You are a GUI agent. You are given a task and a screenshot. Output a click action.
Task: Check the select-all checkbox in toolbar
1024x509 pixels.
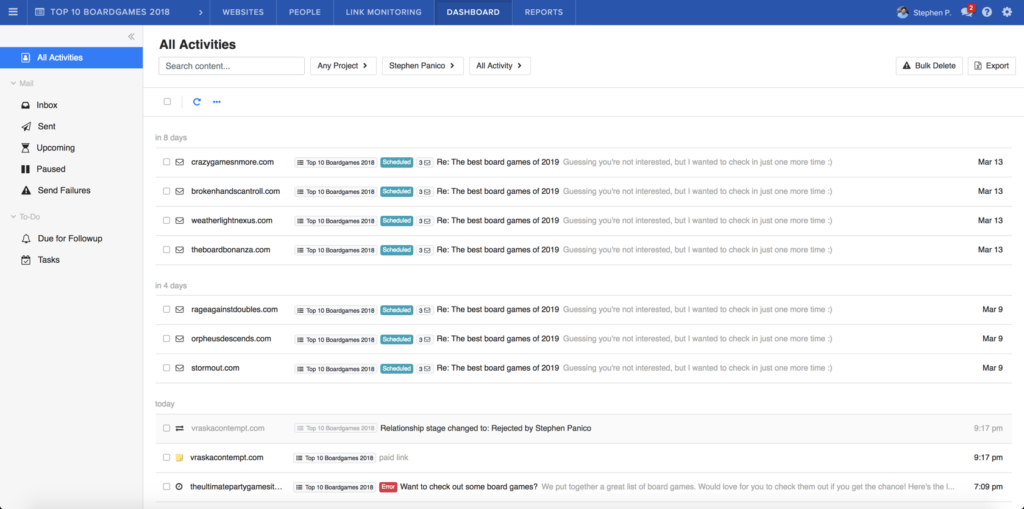[x=167, y=101]
